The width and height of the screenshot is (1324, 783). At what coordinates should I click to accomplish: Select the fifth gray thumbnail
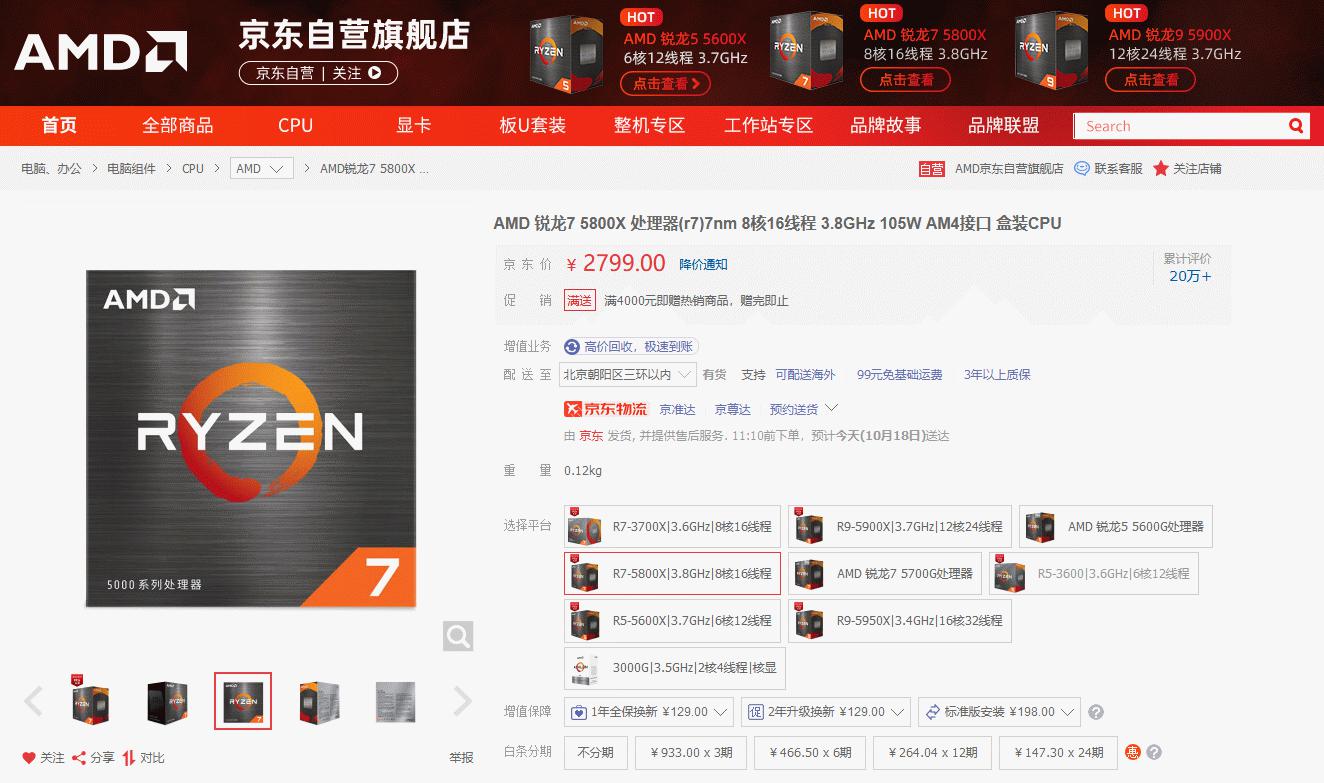[x=395, y=701]
